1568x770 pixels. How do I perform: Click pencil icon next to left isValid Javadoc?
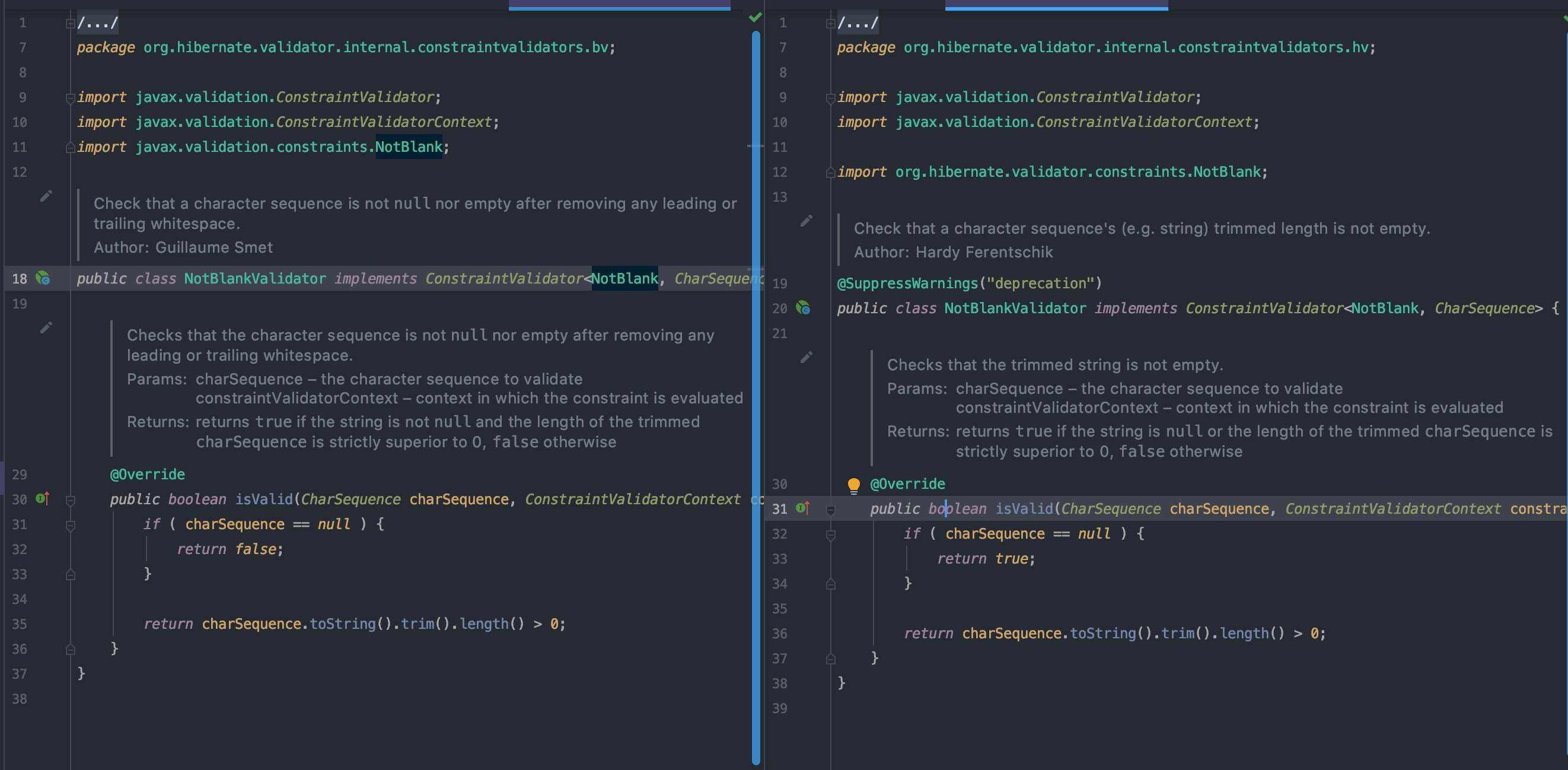46,327
